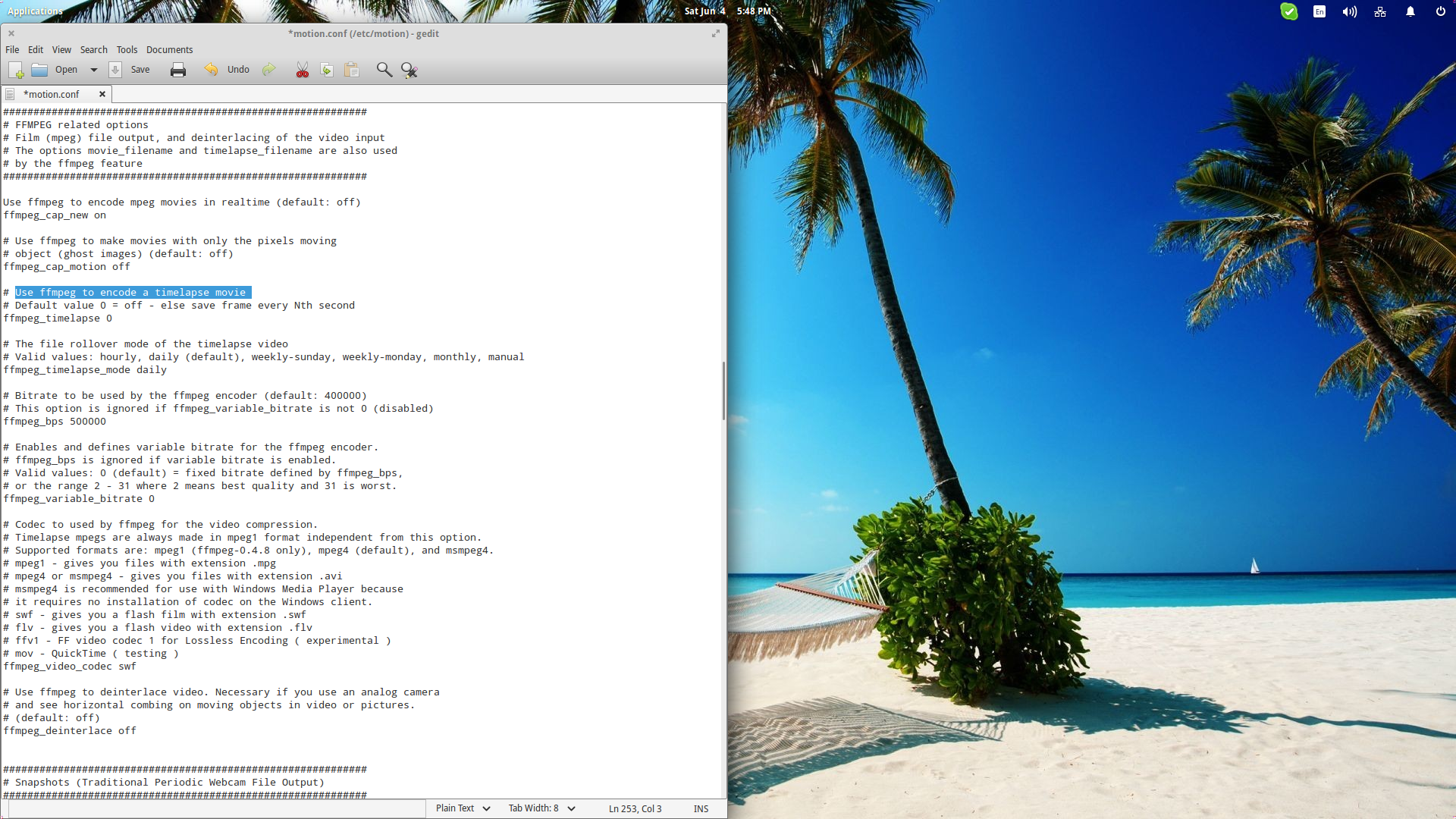Copy selection with the copy icon
Viewport: 1456px width, 819px height.
pos(327,70)
